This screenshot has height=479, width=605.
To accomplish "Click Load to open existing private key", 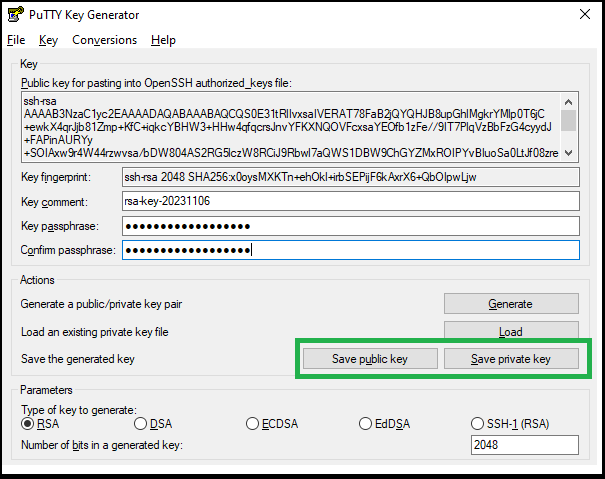I will (x=510, y=331).
